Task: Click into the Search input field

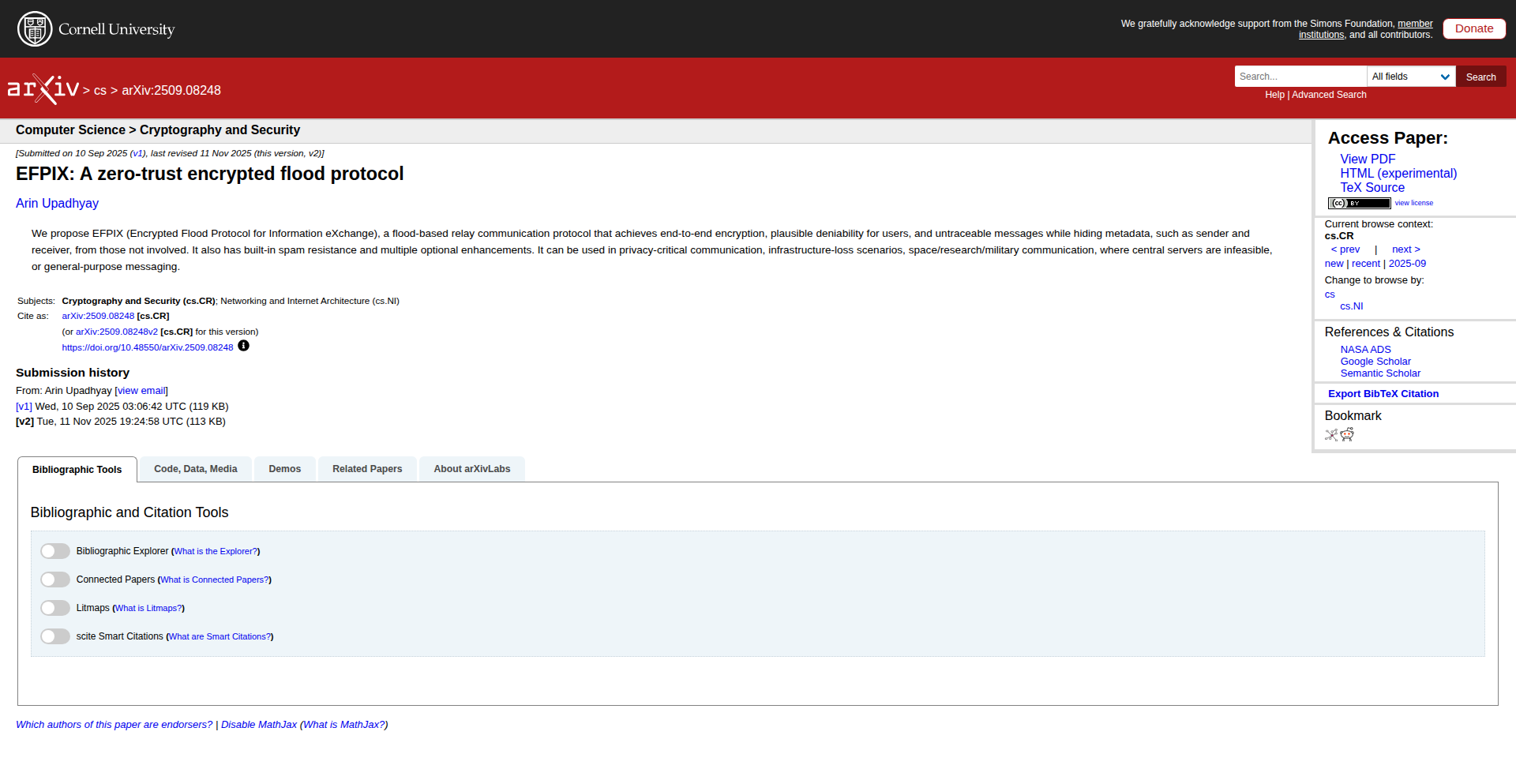Action: point(1300,77)
